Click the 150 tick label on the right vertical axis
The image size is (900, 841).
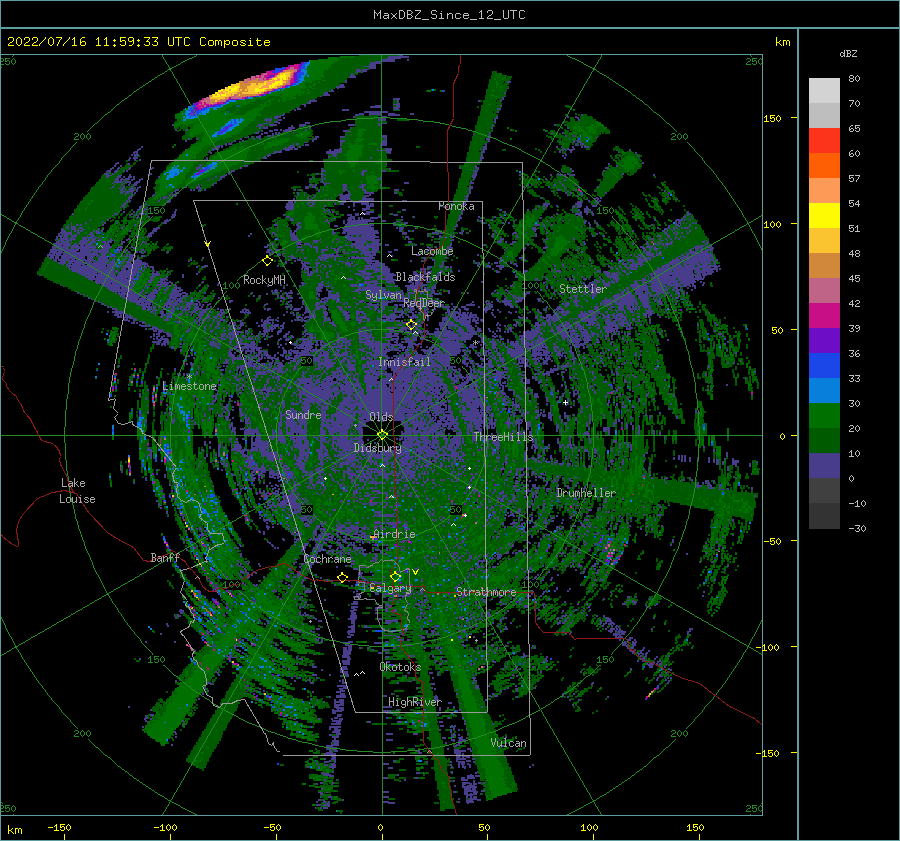[772, 118]
